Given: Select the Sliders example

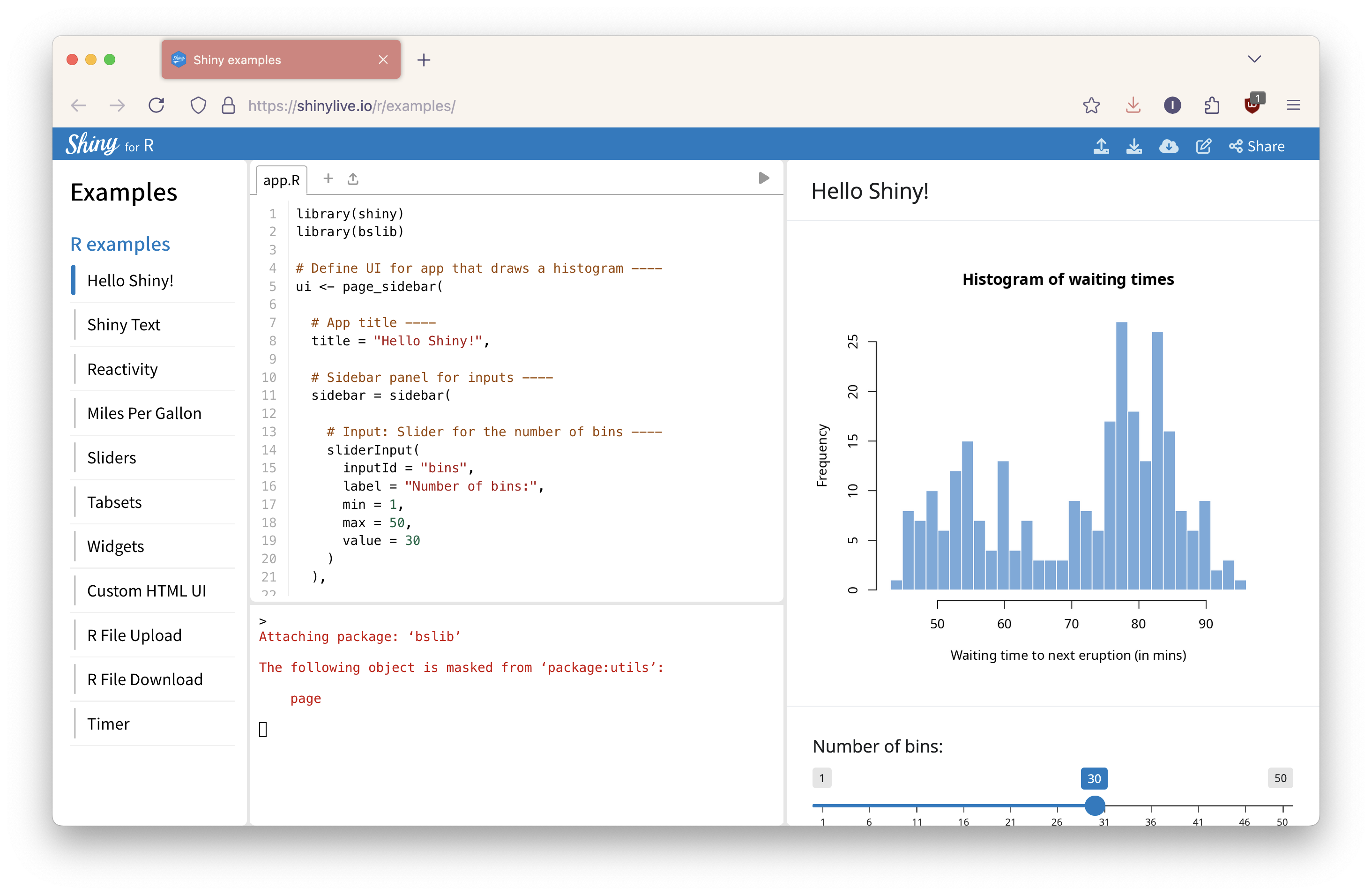Looking at the screenshot, I should coord(111,458).
